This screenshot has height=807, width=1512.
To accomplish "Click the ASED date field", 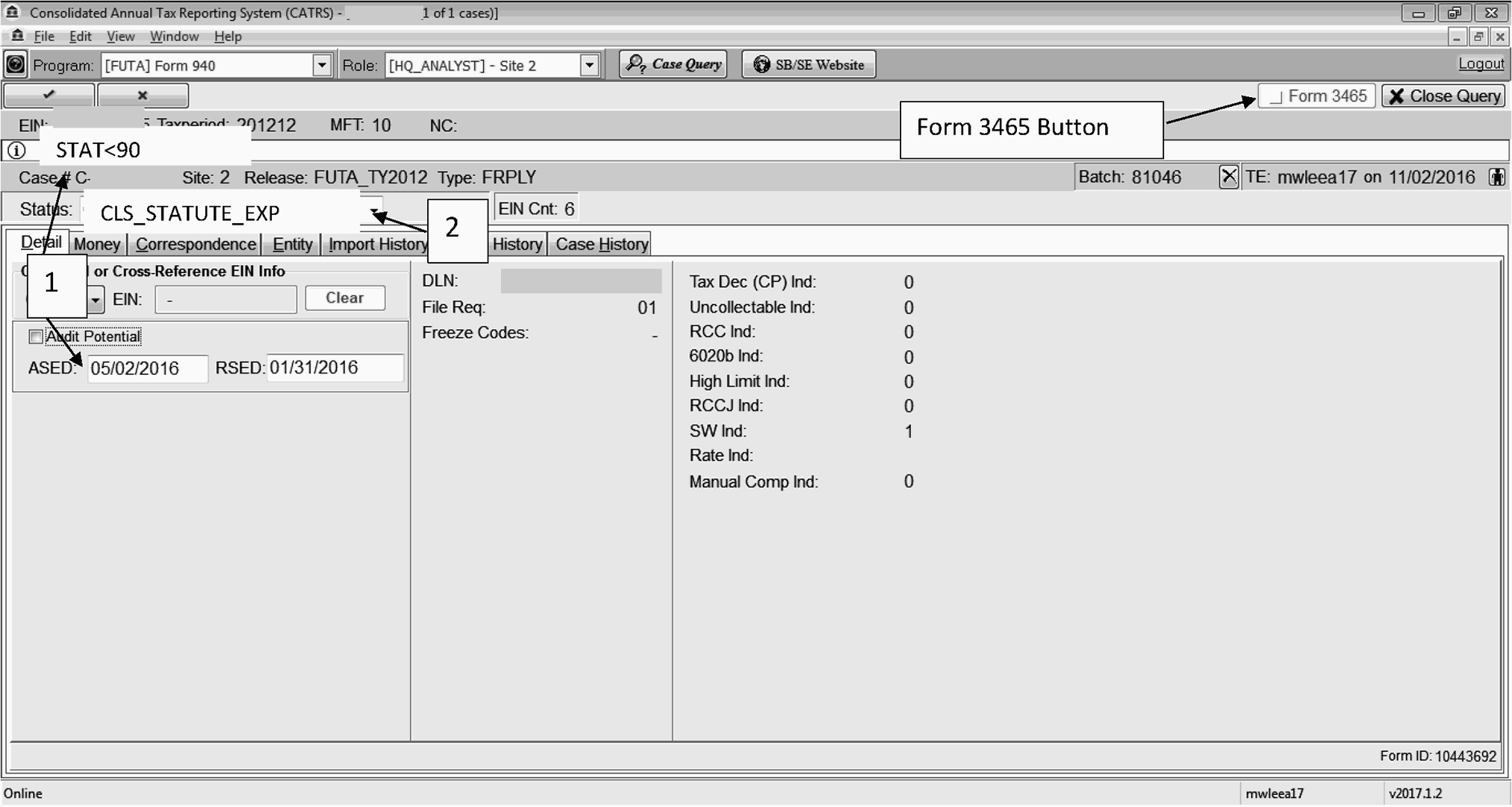I will [147, 368].
